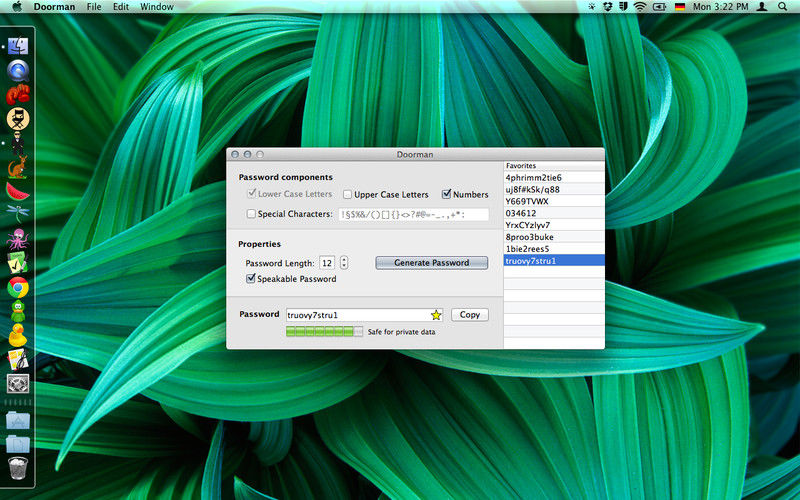
Task: Click the green password strength bar
Action: 324,332
